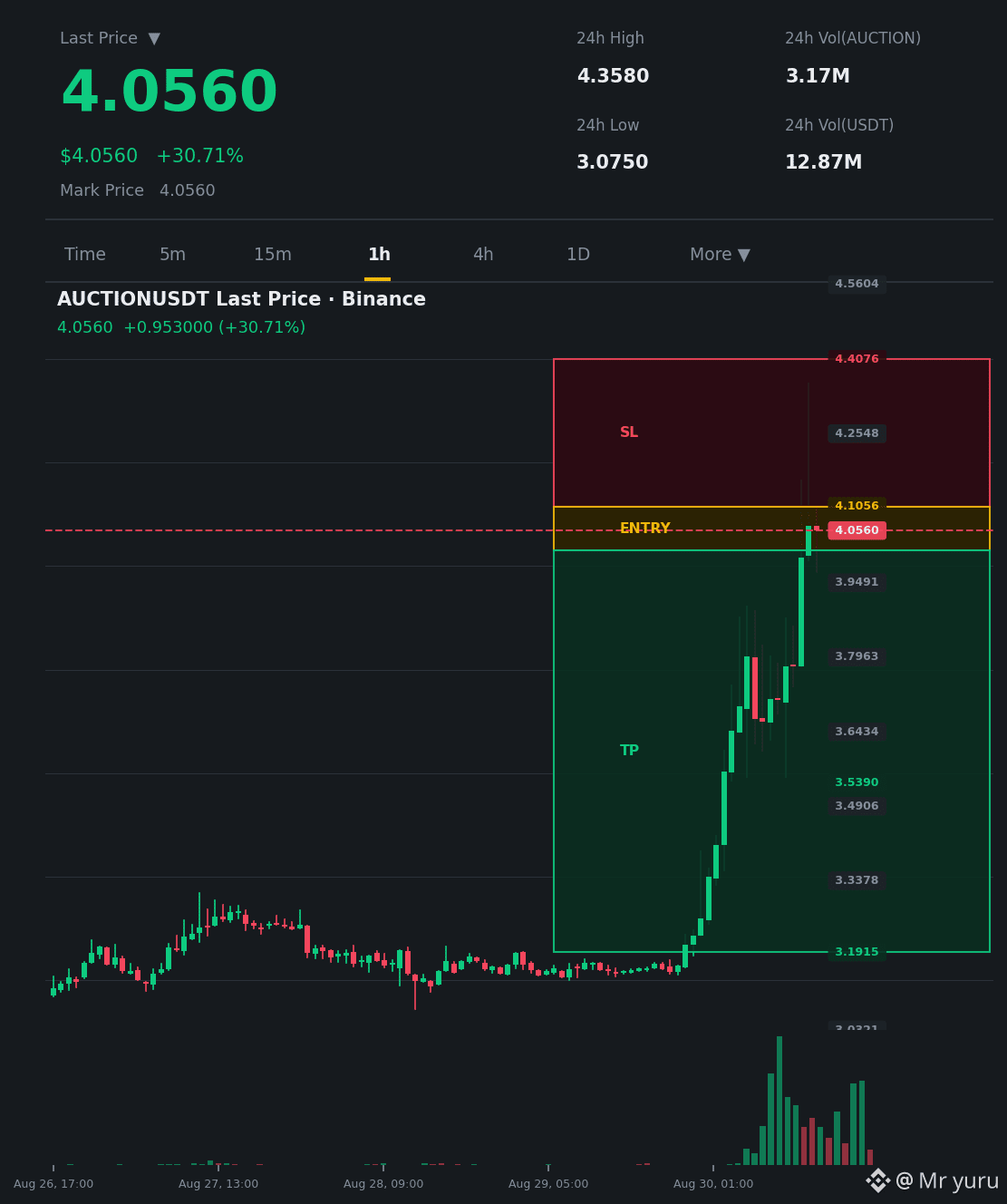
Task: Switch to the 1D interval
Action: 578,255
